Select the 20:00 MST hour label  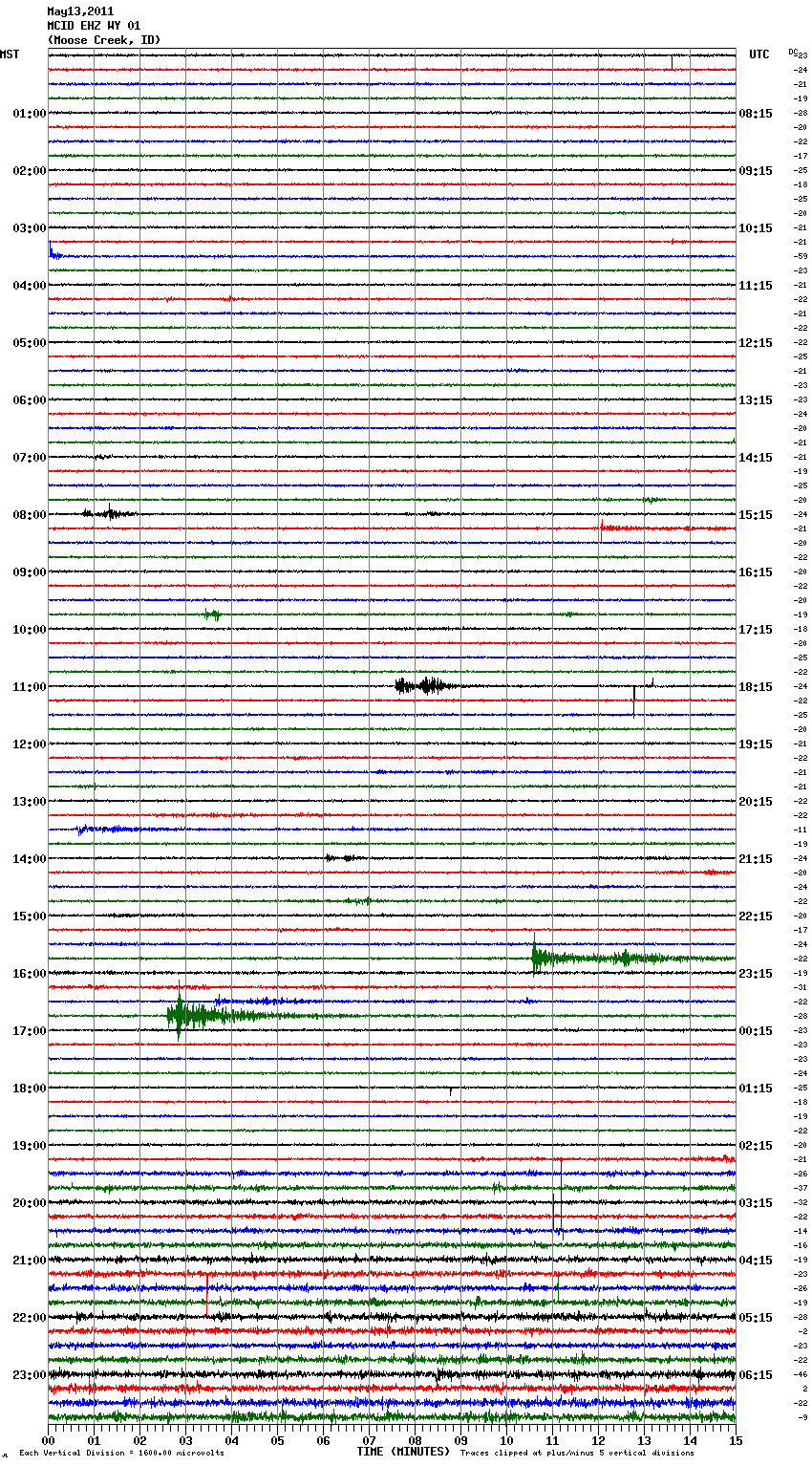[30, 1203]
